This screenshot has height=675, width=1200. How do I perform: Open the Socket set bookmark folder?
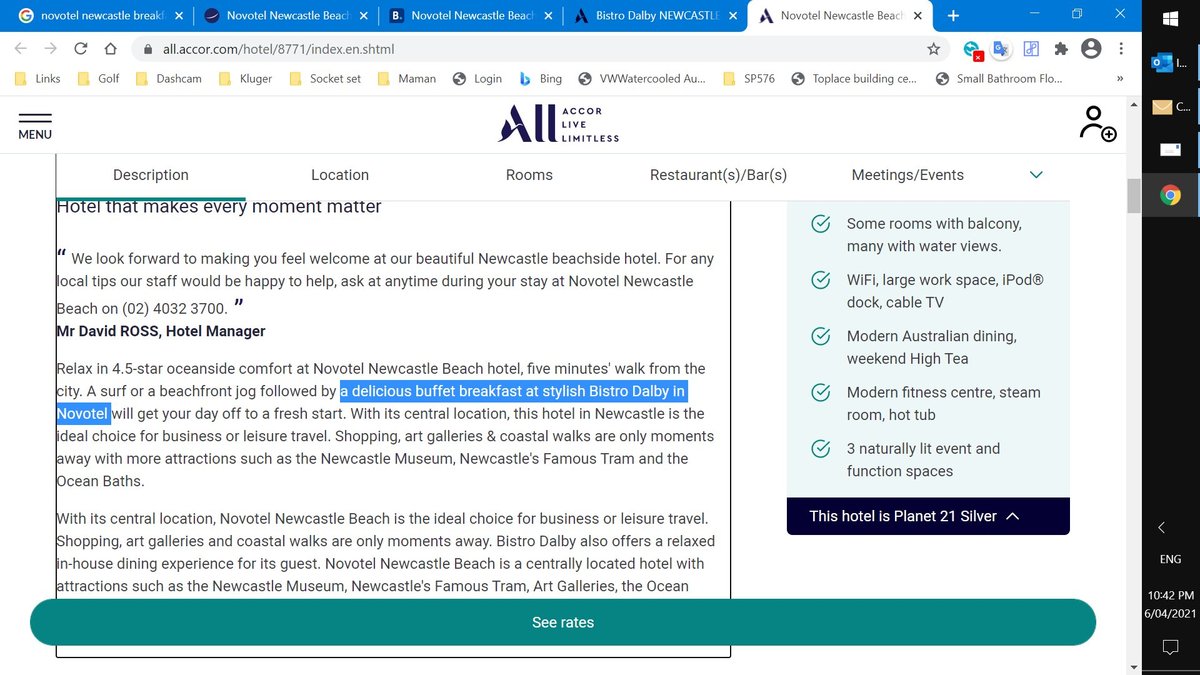click(325, 79)
